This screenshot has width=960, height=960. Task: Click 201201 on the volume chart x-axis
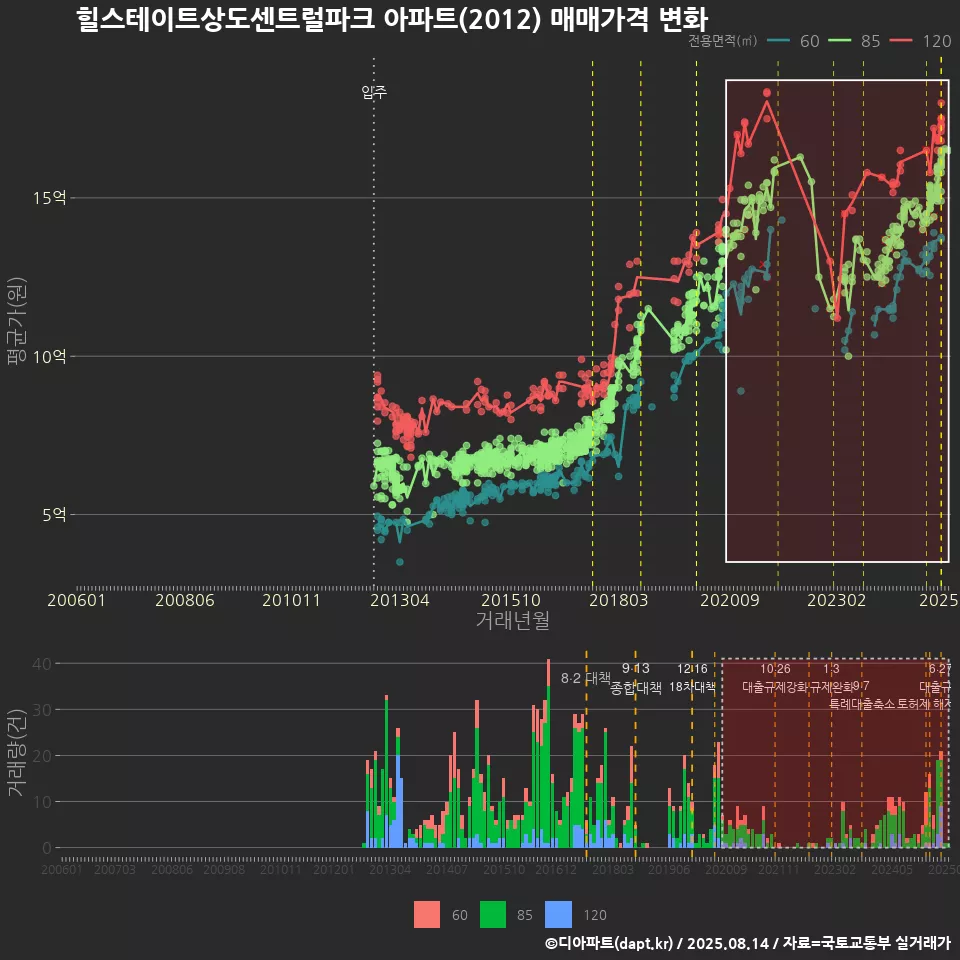point(334,869)
